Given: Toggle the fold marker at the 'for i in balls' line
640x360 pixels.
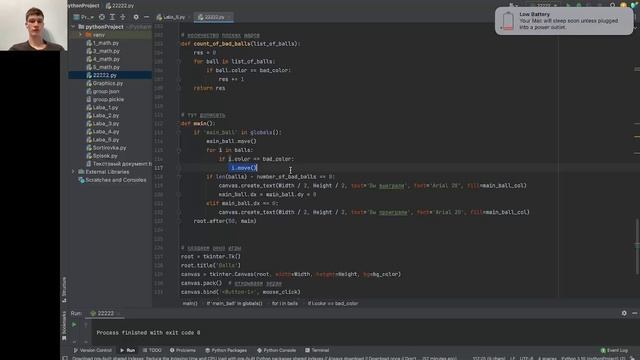Looking at the screenshot, I should click(x=179, y=150).
